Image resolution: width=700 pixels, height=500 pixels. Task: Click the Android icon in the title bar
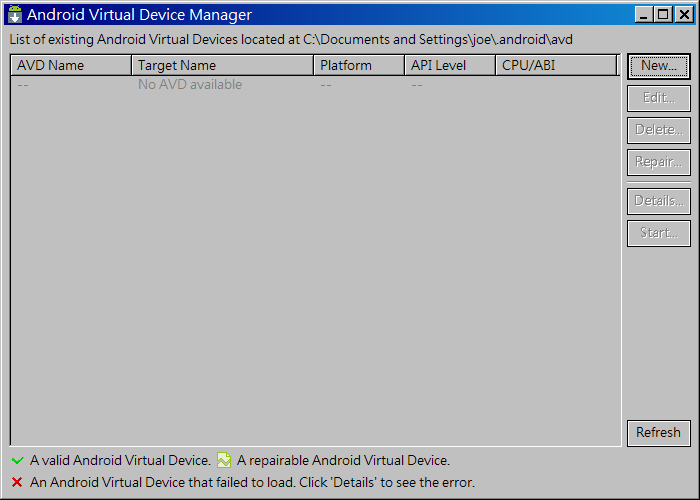tap(15, 15)
